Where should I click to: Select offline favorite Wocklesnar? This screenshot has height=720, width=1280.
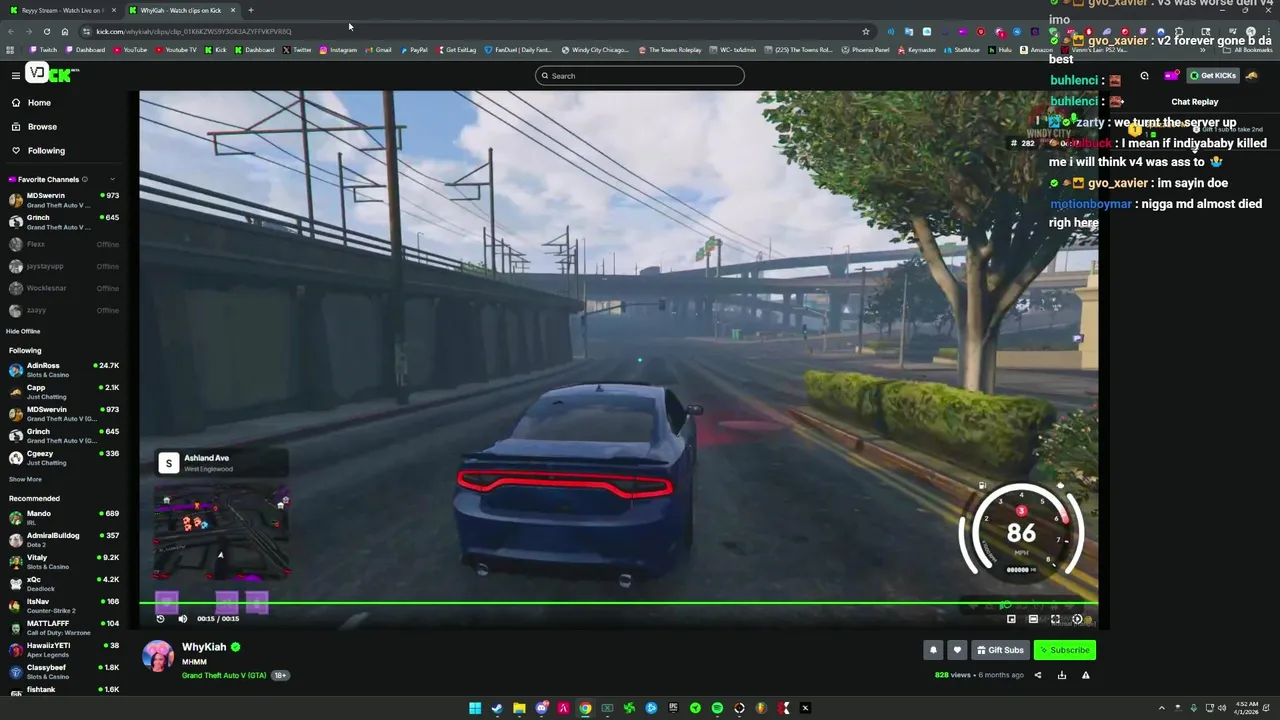[x=63, y=288]
